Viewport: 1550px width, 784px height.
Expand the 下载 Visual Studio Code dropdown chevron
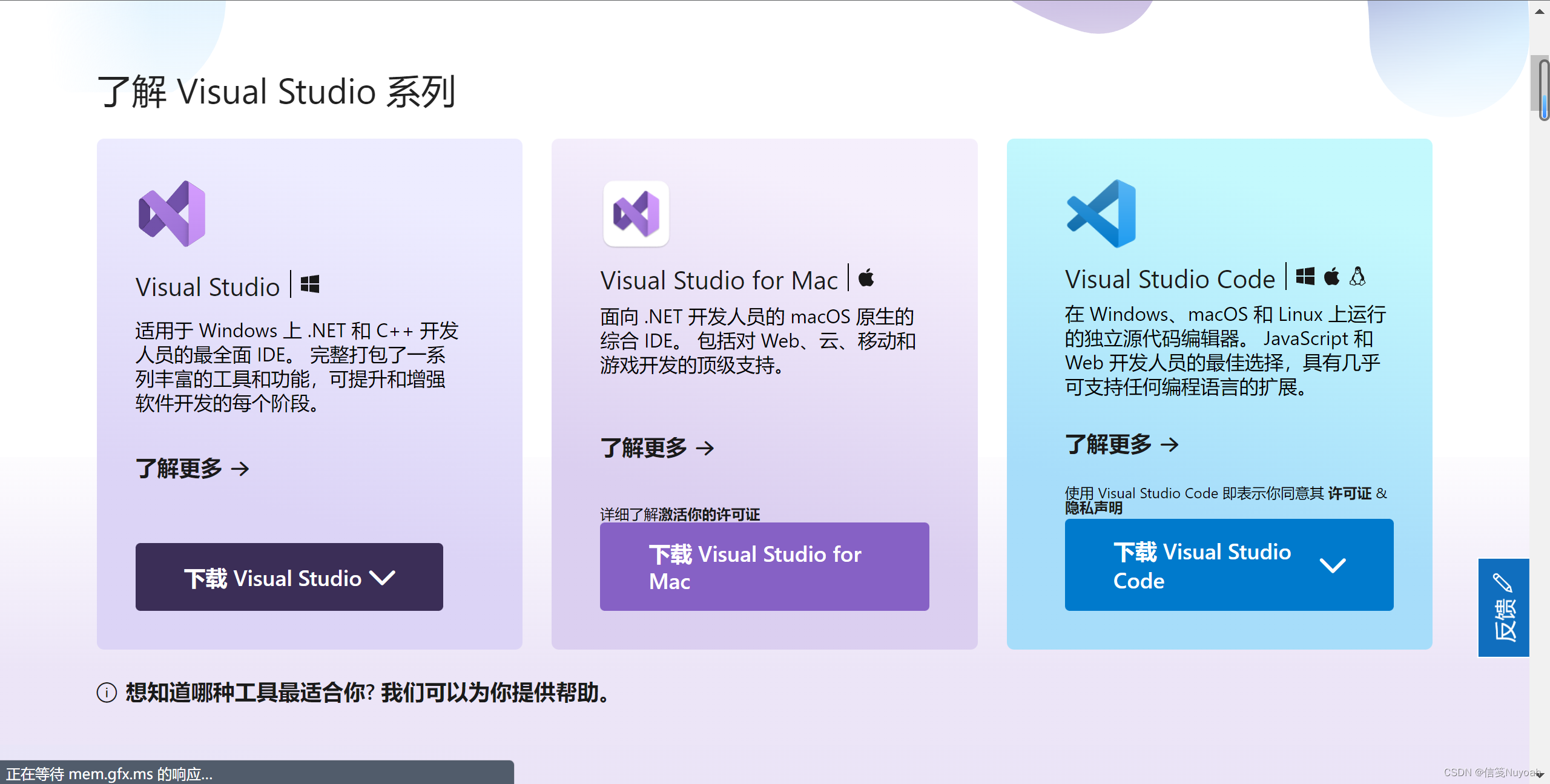[1333, 565]
